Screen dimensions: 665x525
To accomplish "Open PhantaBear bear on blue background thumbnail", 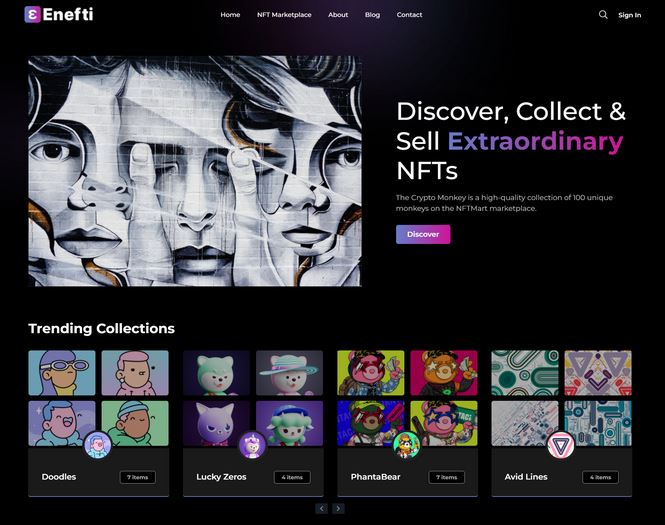I will [x=371, y=423].
